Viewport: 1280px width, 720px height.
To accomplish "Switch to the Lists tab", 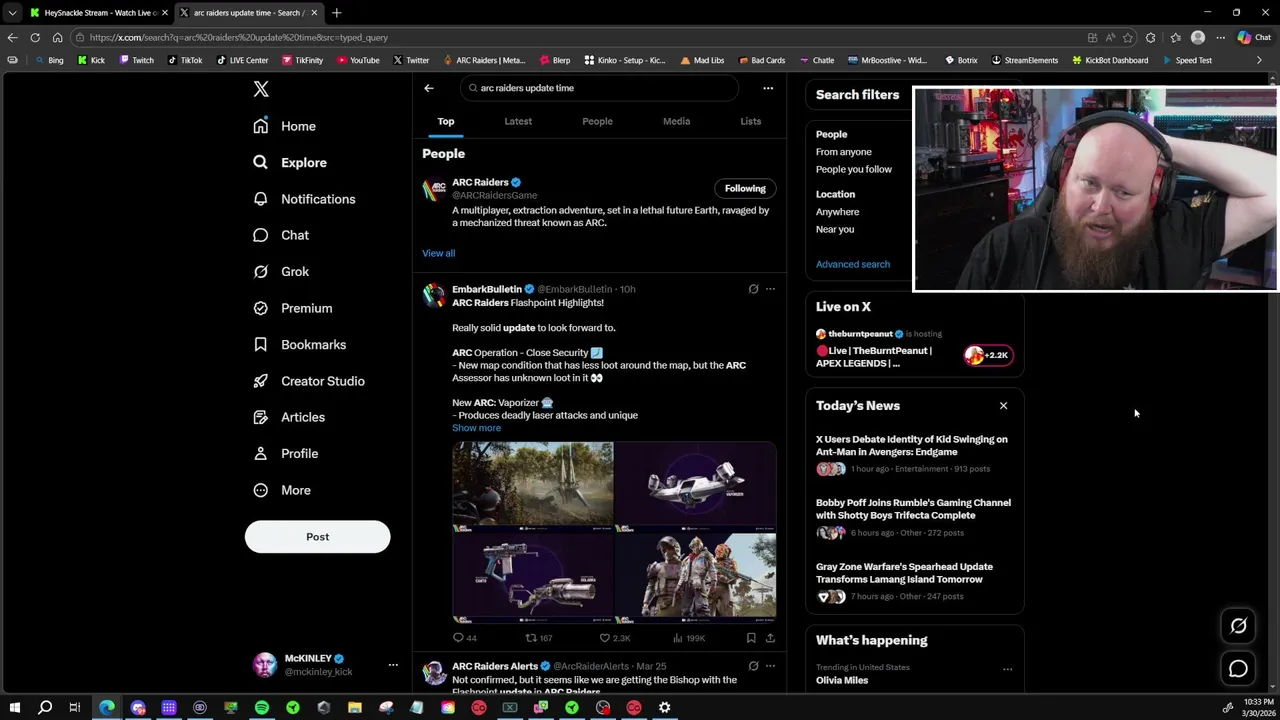I will coord(750,121).
